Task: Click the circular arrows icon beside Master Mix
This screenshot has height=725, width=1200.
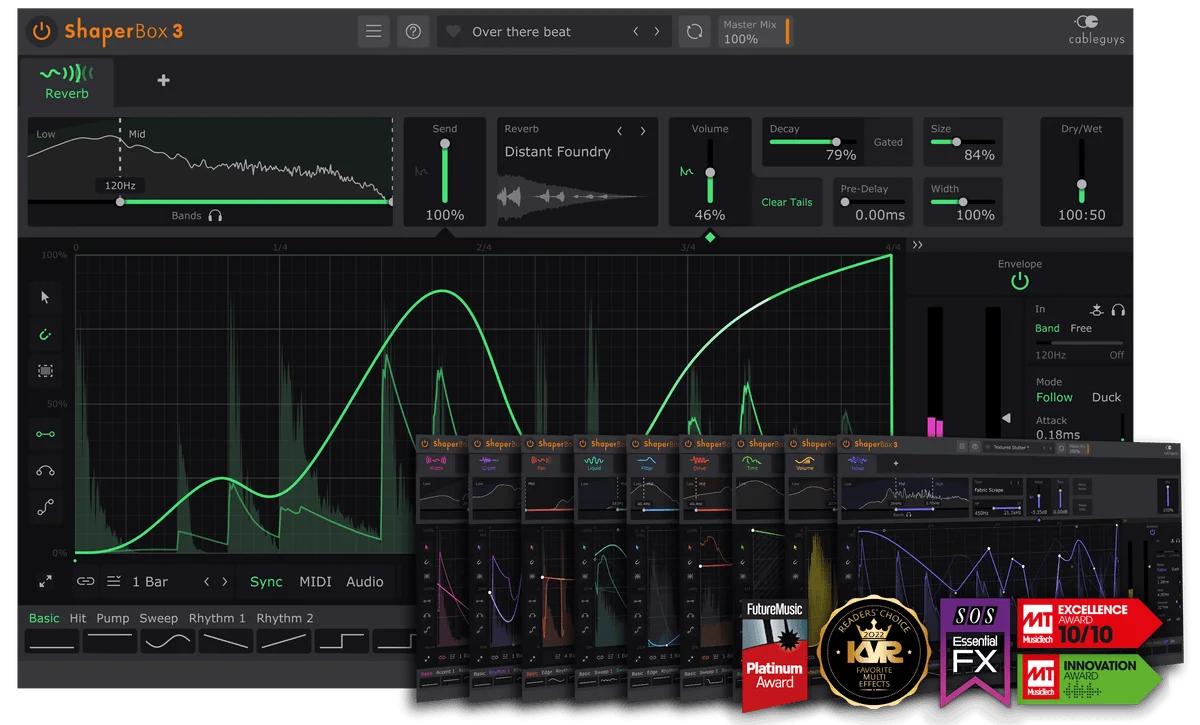Action: tap(694, 32)
